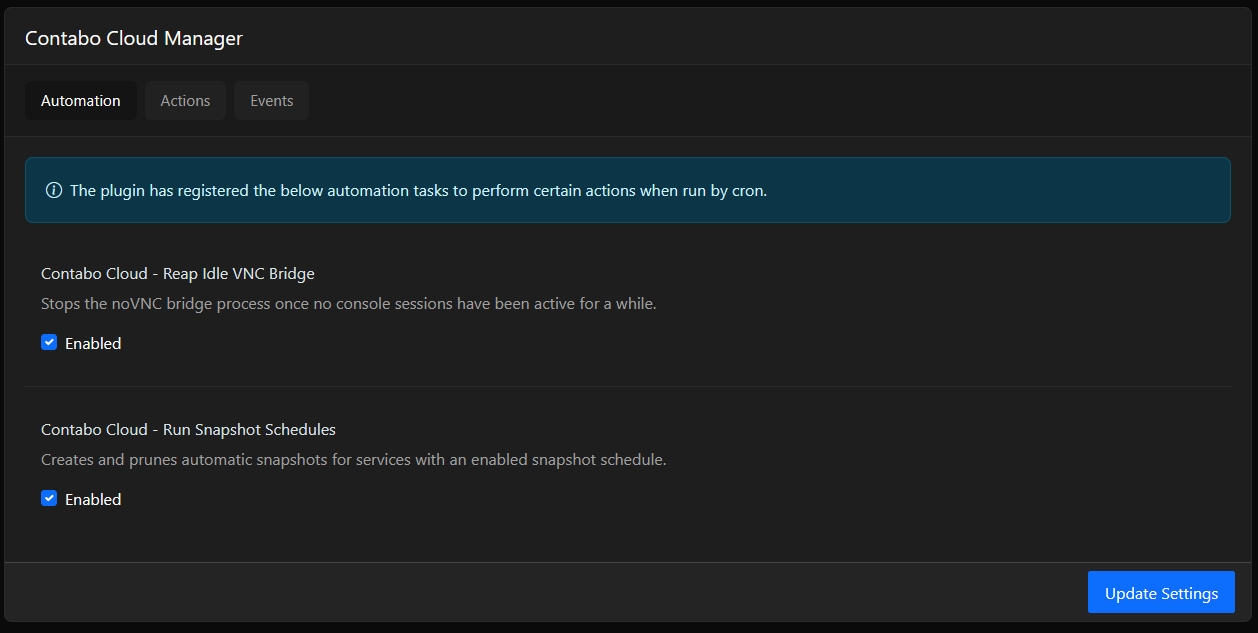Toggle Enabled checkbox for Reap Idle VNC Bridge
The width and height of the screenshot is (1258, 633).
point(49,342)
